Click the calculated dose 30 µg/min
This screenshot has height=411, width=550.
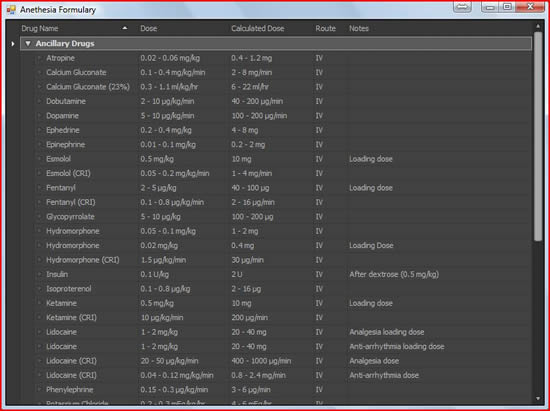click(248, 260)
